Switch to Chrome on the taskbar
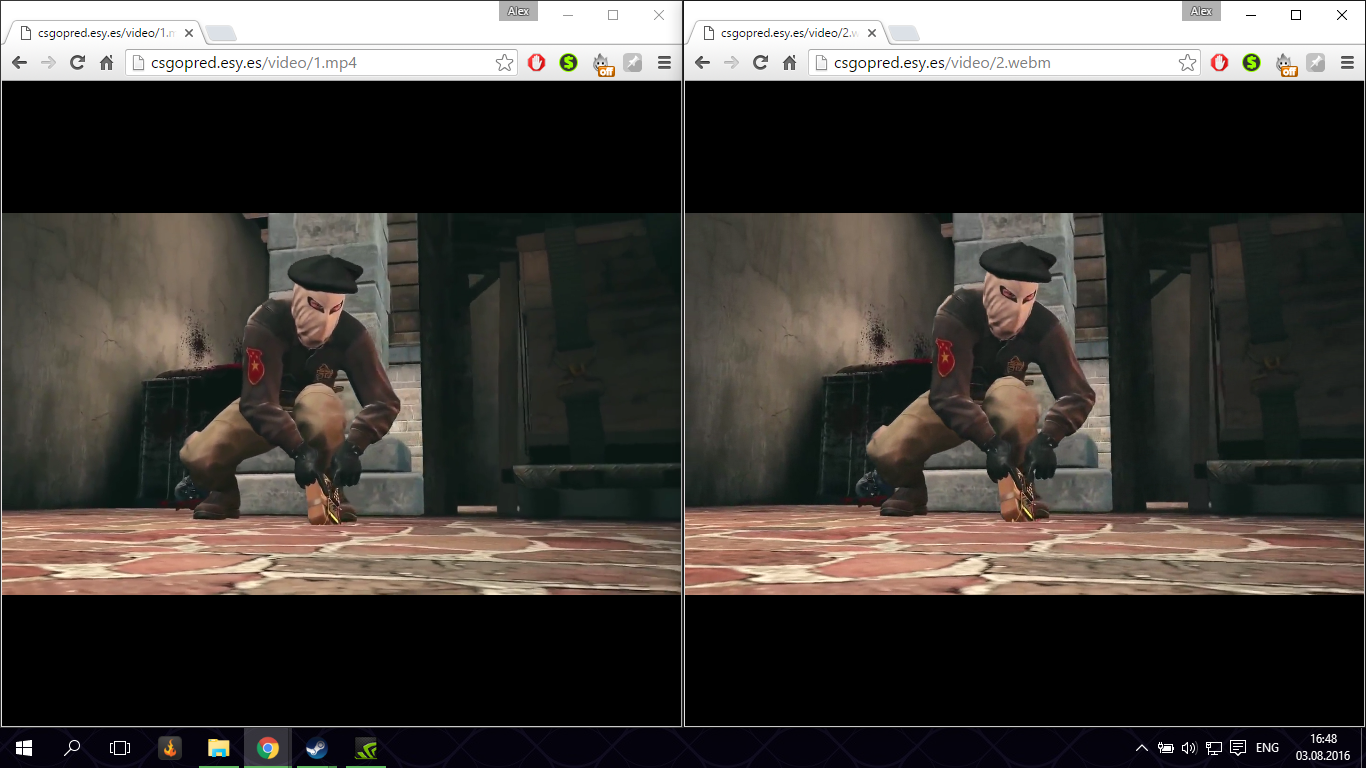 [267, 748]
